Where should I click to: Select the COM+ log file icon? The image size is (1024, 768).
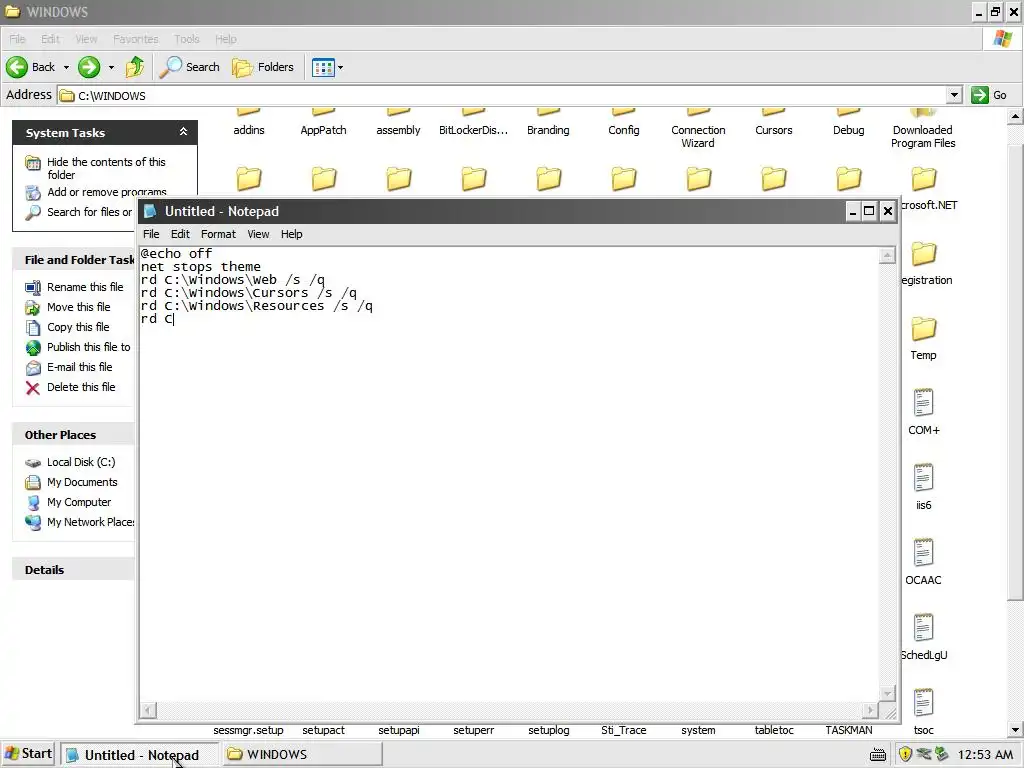pos(923,402)
